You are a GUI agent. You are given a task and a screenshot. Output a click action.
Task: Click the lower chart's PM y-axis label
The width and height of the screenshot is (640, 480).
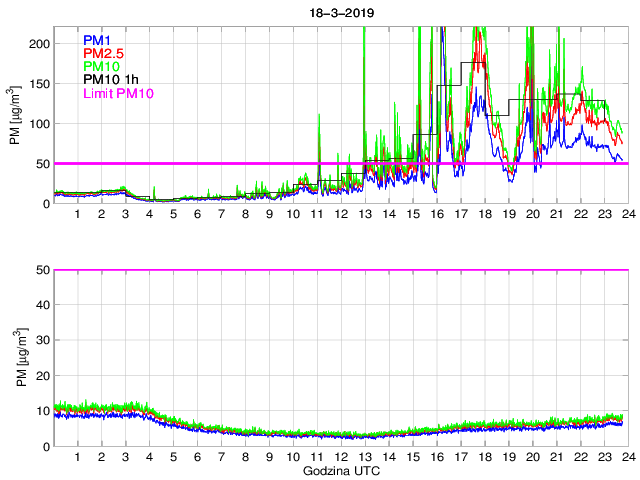pyautogui.click(x=15, y=357)
